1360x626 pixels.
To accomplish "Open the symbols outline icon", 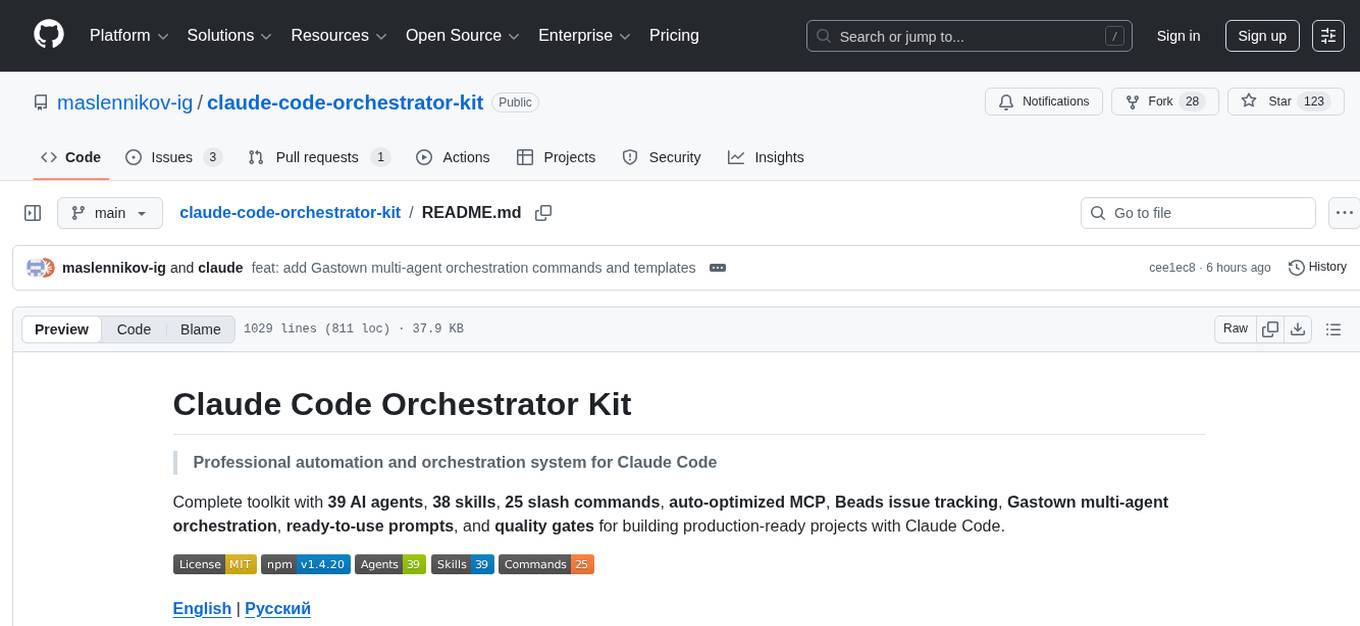I will (1333, 328).
